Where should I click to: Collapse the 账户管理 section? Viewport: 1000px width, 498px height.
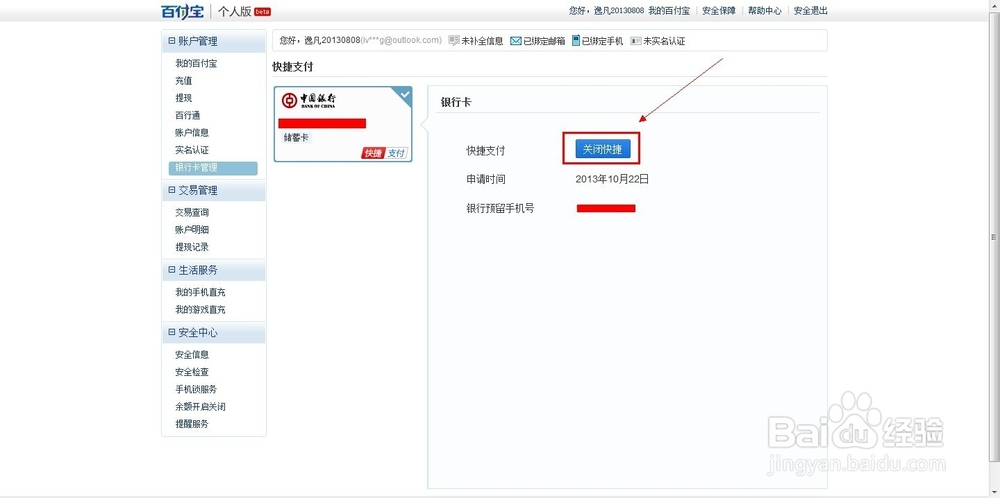click(172, 41)
